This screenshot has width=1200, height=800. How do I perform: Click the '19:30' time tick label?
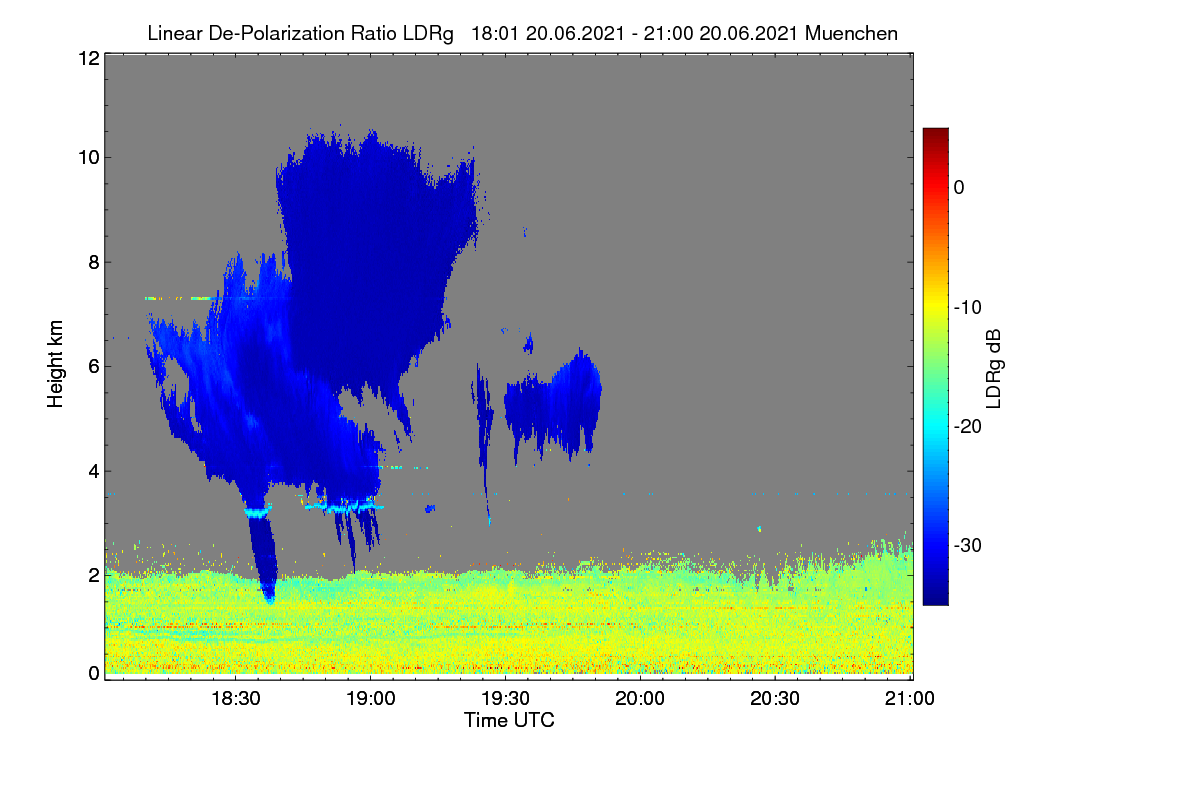tap(506, 699)
